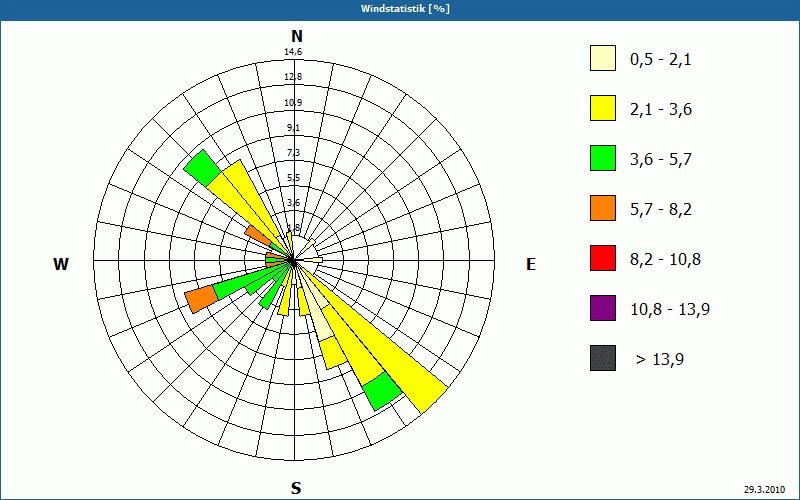Click the W compass label
This screenshot has width=800, height=500.
click(61, 264)
